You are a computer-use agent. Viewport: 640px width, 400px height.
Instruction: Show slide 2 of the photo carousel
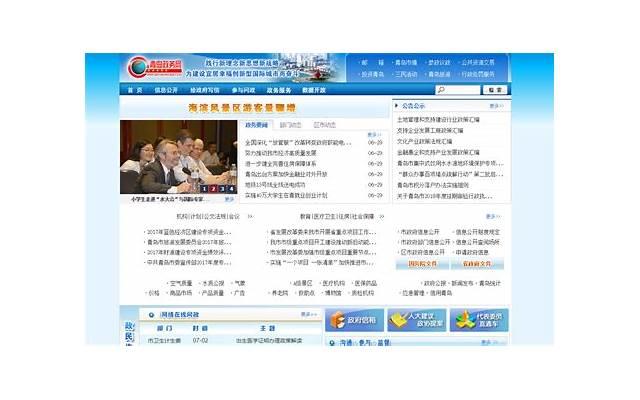click(x=213, y=189)
